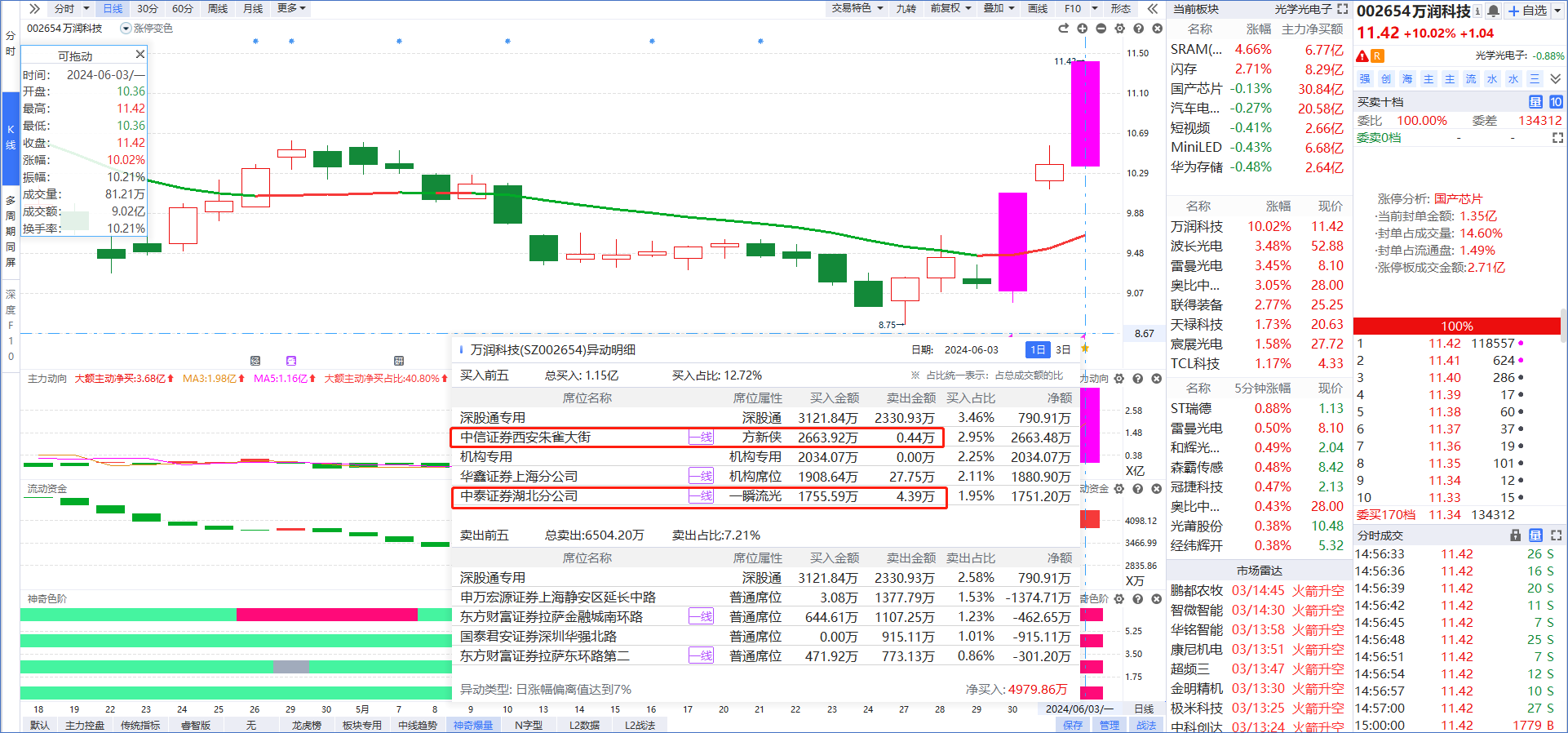
Task: Open the K-line chart help question icon
Action: click(1138, 29)
